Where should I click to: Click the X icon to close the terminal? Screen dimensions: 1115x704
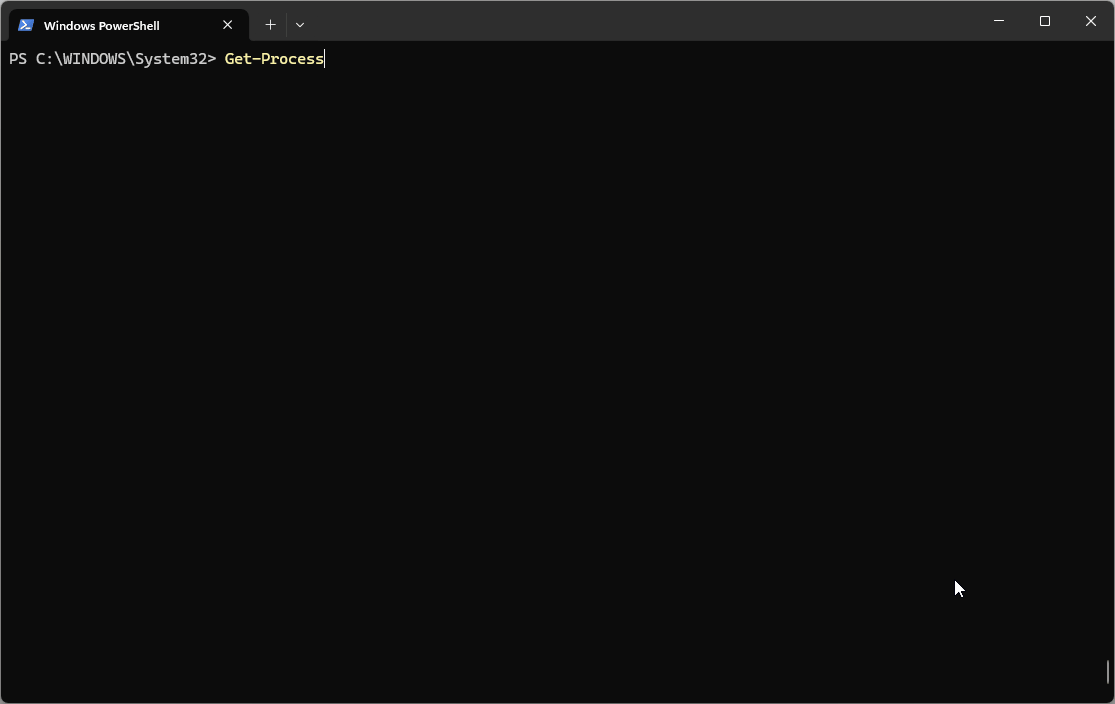[1090, 21]
